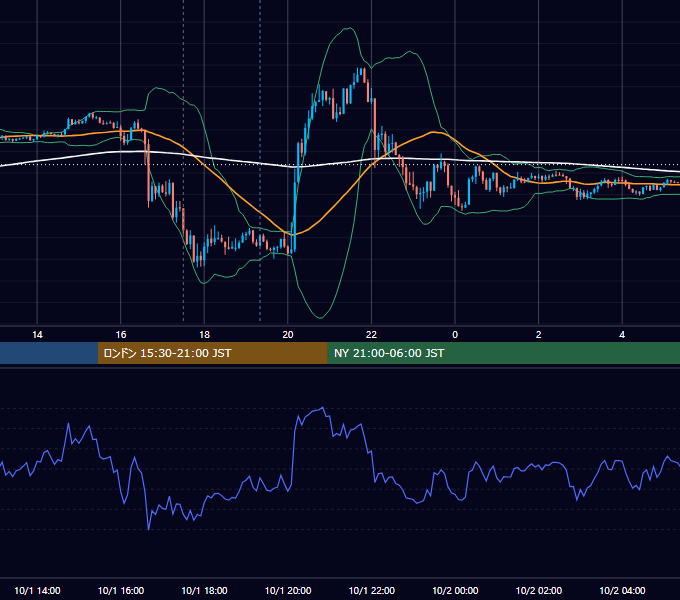
Task: Click the hour label 16 on chart axis
Action: point(121,335)
